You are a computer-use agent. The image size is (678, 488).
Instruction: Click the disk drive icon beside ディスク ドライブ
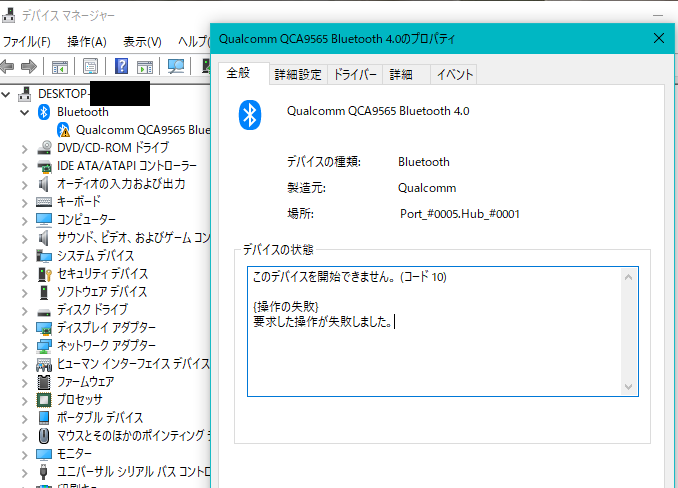[x=44, y=312]
